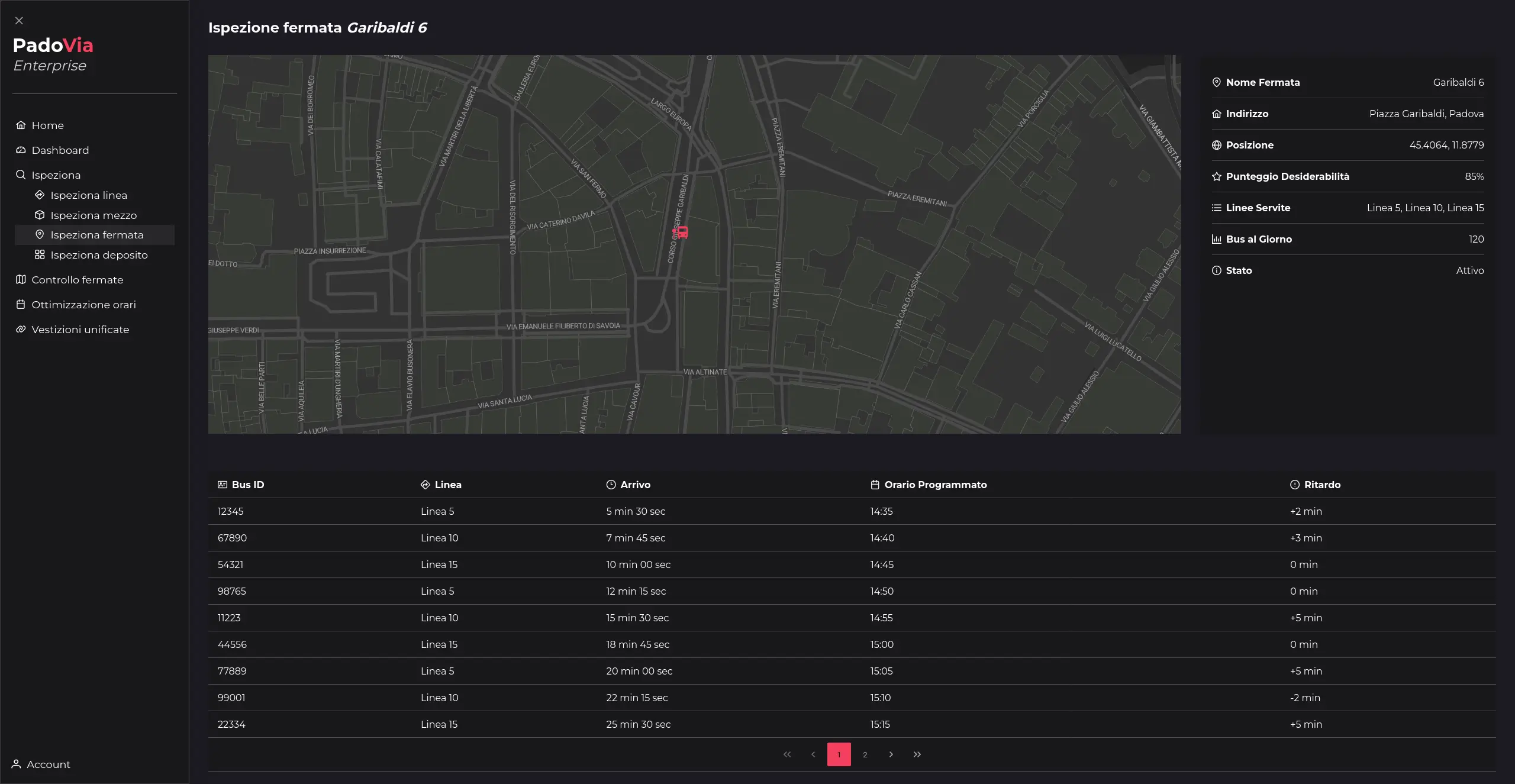Click the Orario Programmato calendar icon

875,485
